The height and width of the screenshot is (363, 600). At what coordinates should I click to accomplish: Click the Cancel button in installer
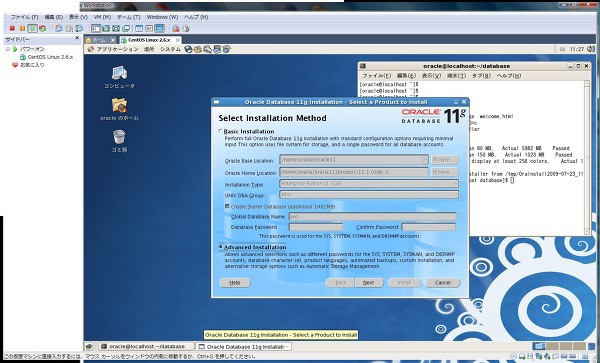[443, 283]
